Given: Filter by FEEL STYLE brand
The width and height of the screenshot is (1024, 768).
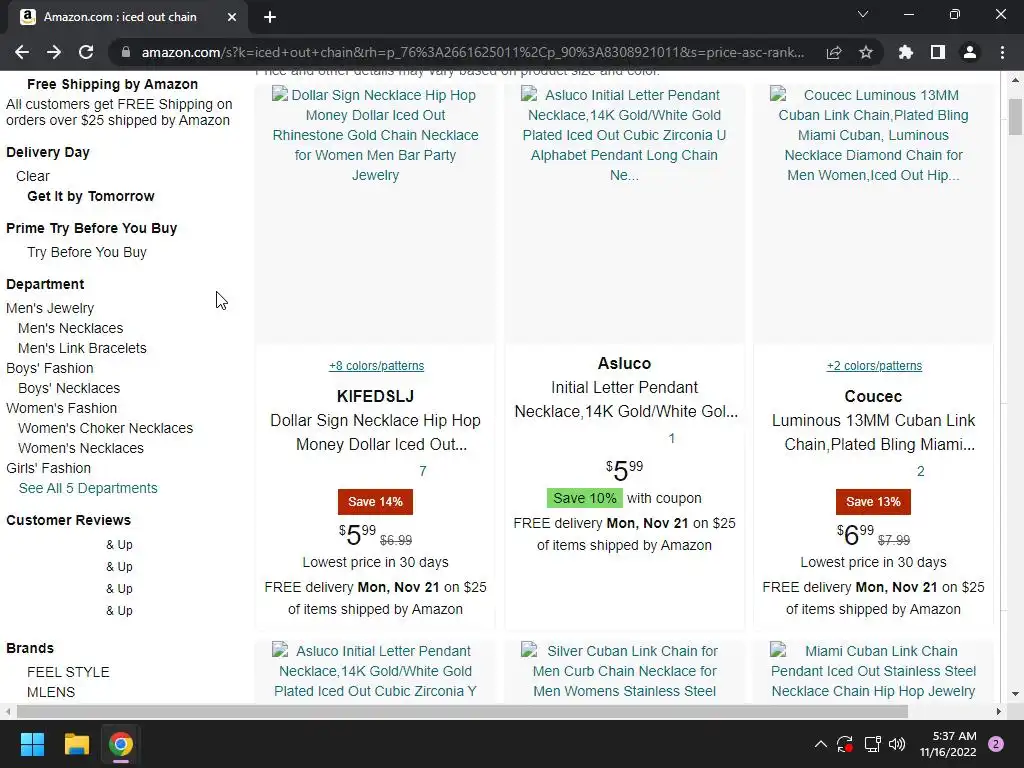Looking at the screenshot, I should coord(68,672).
